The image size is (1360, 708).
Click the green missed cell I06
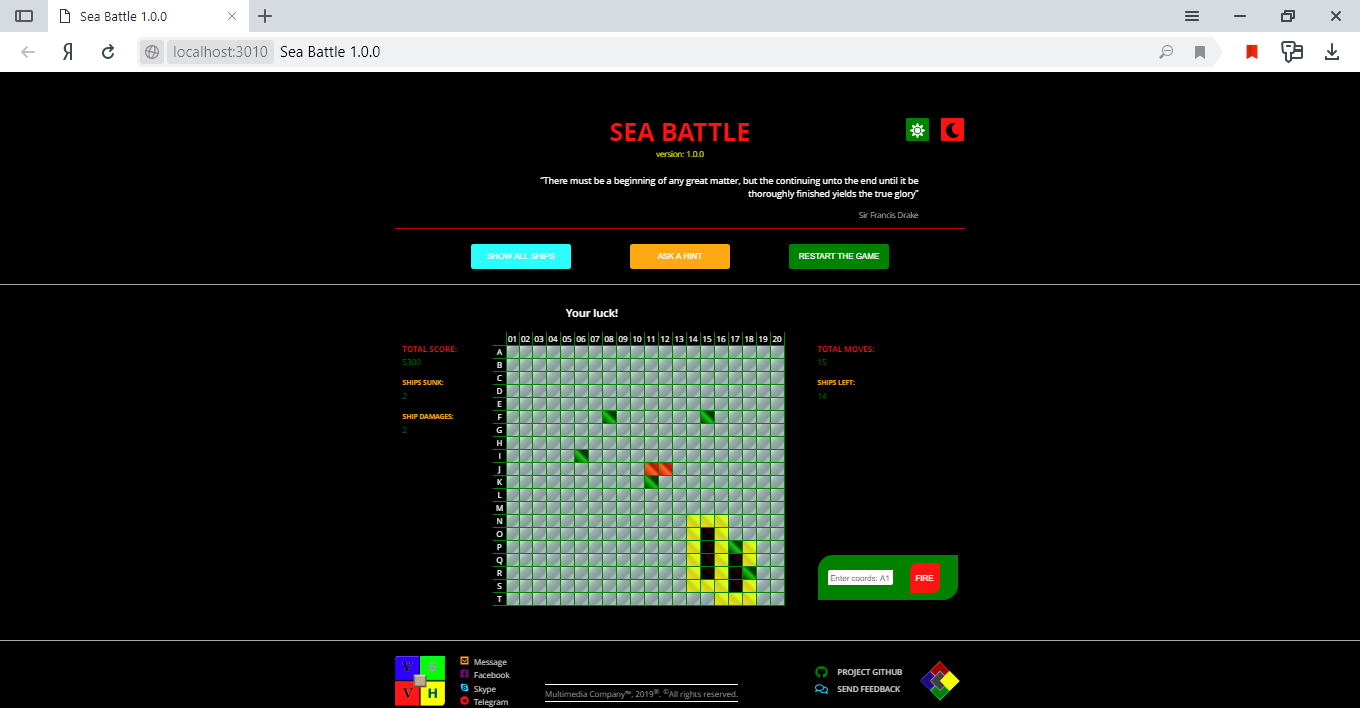point(582,456)
